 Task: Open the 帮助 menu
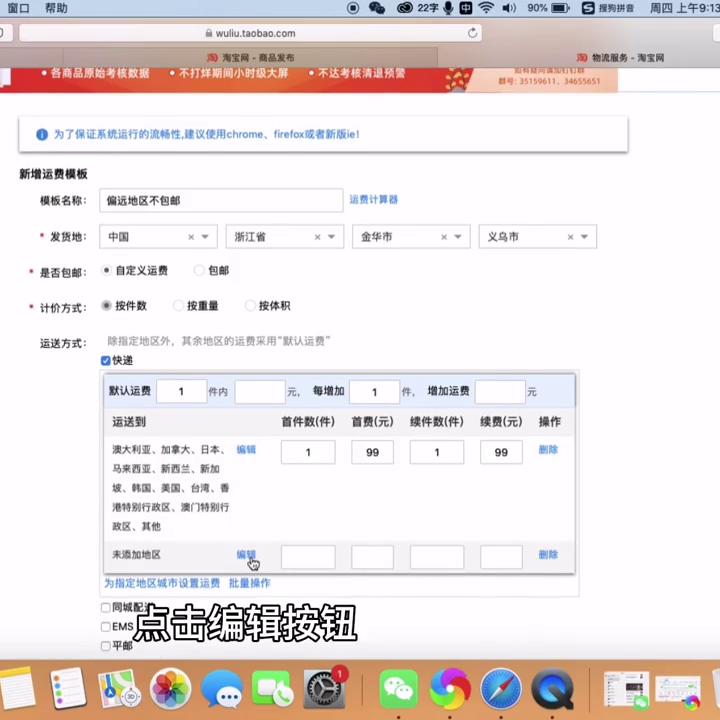56,8
